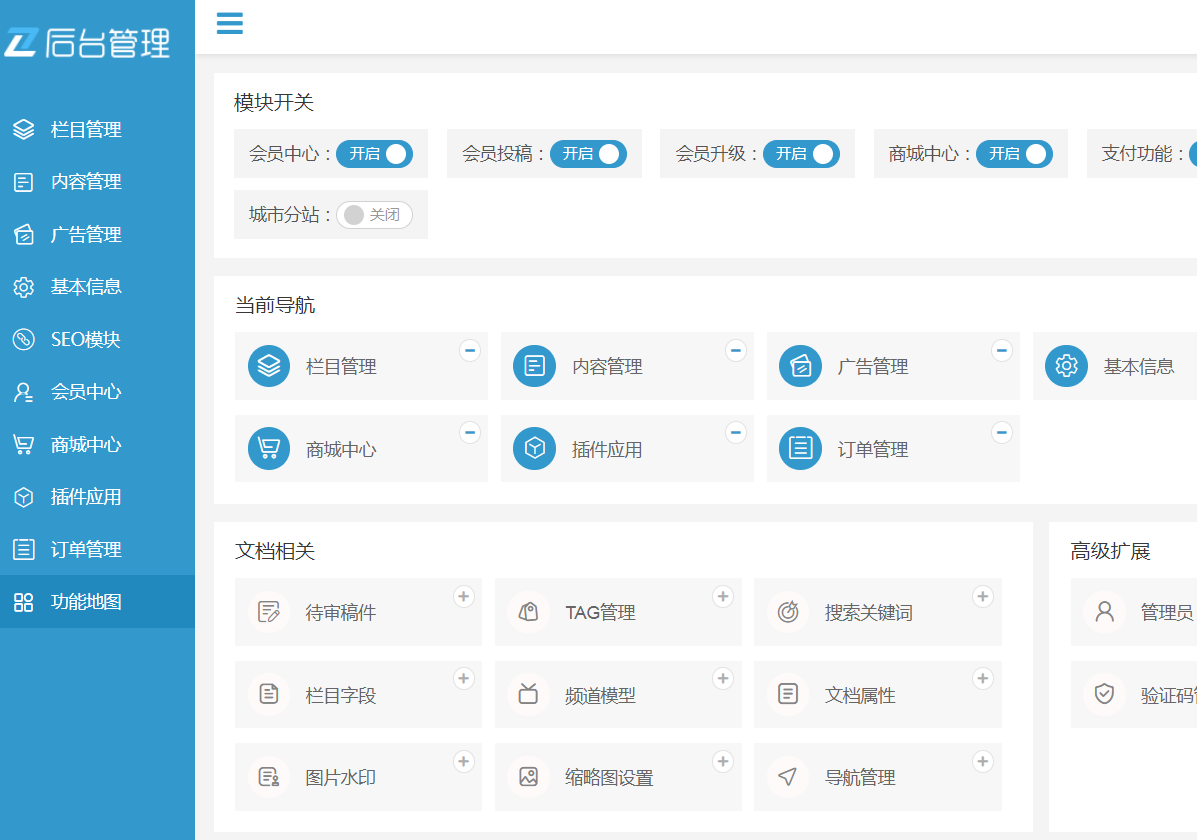
Task: Click the 高级扩展 section heading
Action: click(1110, 551)
